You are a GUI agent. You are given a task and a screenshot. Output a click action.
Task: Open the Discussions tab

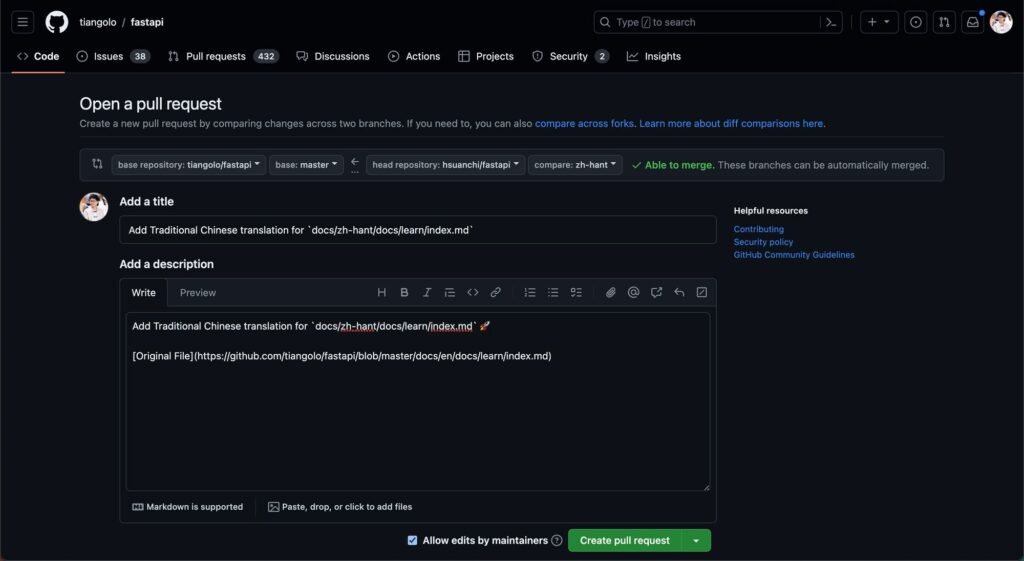click(x=333, y=56)
